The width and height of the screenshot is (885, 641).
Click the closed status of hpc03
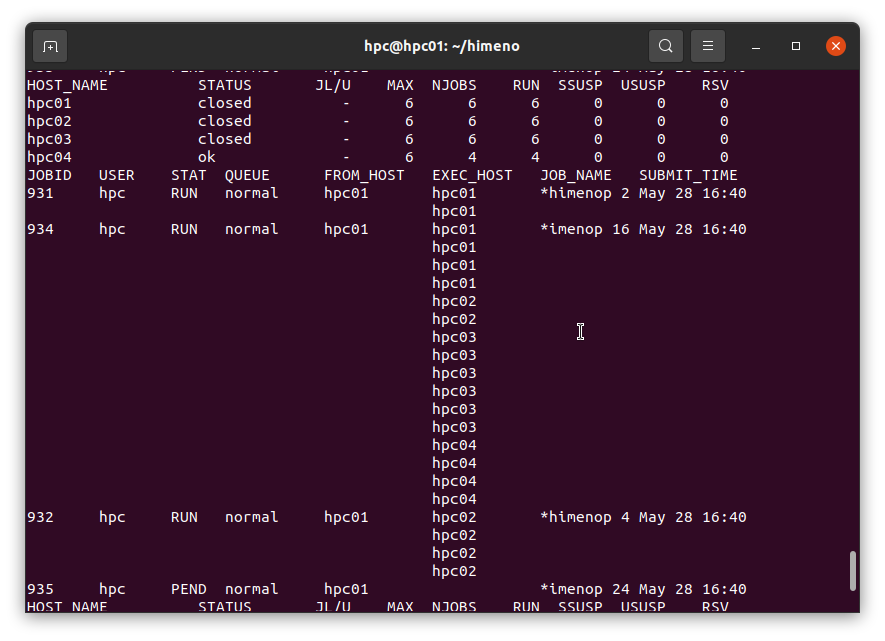pyautogui.click(x=225, y=139)
